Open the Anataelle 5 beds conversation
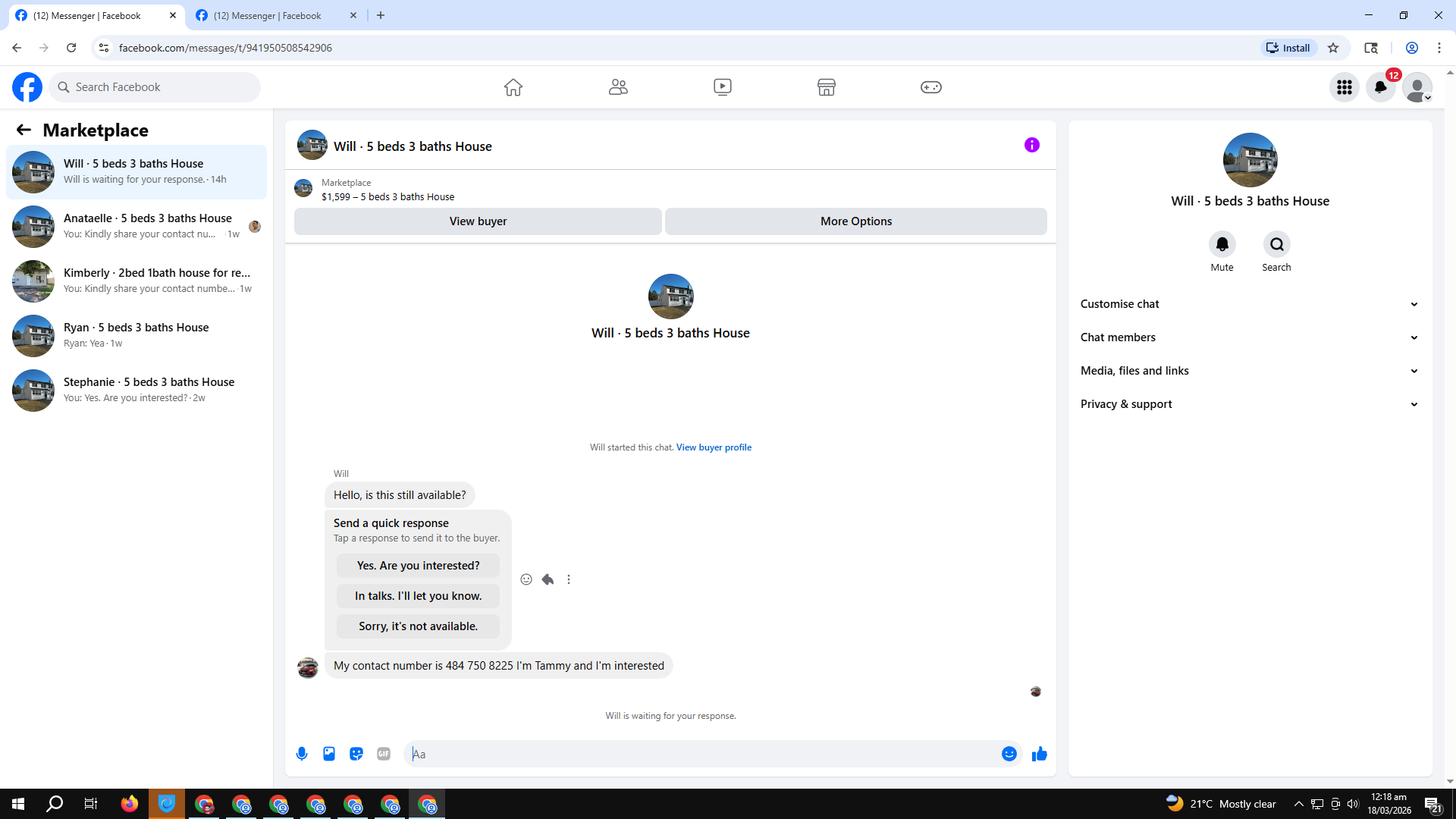The height and width of the screenshot is (819, 1456). pos(136,227)
